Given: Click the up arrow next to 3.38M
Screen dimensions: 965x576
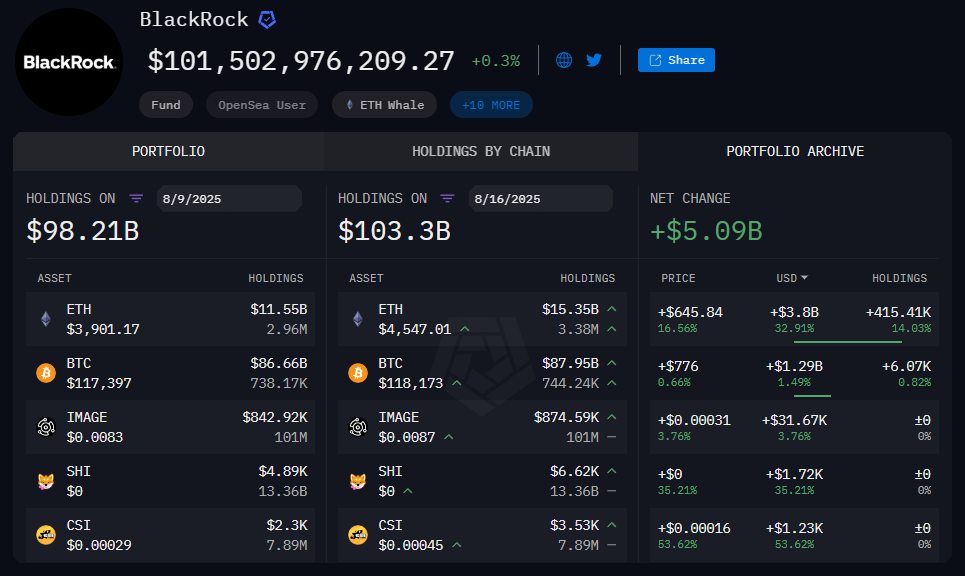Looking at the screenshot, I should coord(612,329).
